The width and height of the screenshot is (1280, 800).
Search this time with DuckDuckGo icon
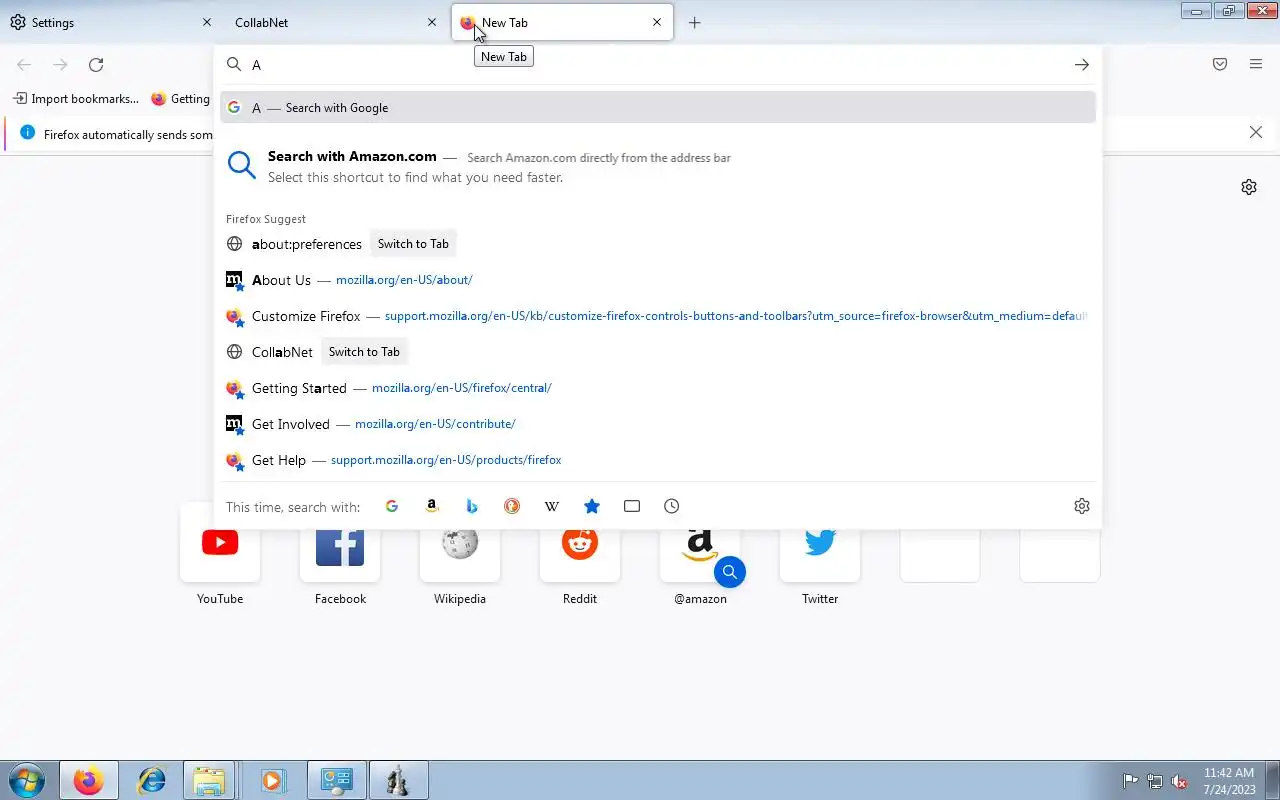coord(512,506)
